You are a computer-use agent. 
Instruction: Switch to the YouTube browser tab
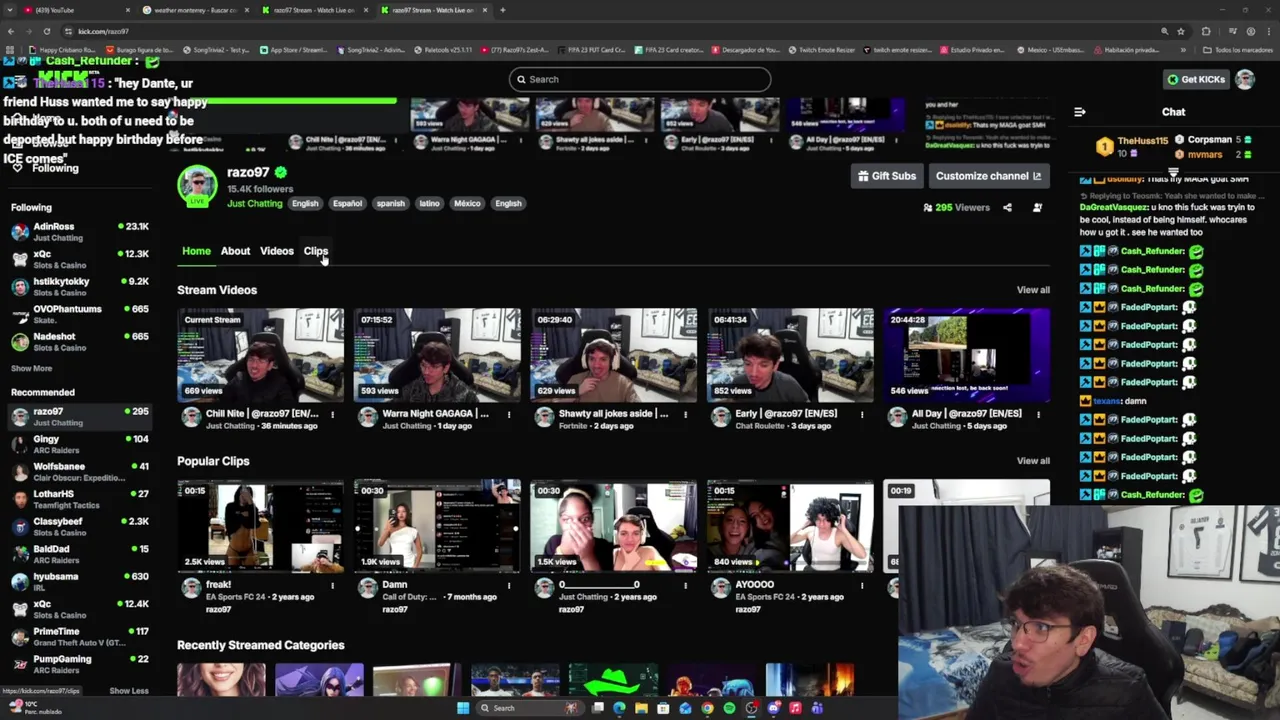tap(75, 10)
